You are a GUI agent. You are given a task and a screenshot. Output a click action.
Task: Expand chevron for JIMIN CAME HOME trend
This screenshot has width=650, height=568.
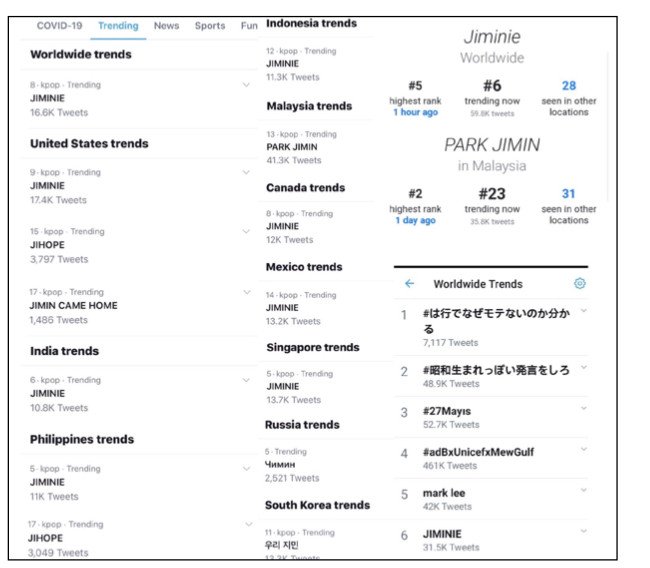[x=247, y=292]
